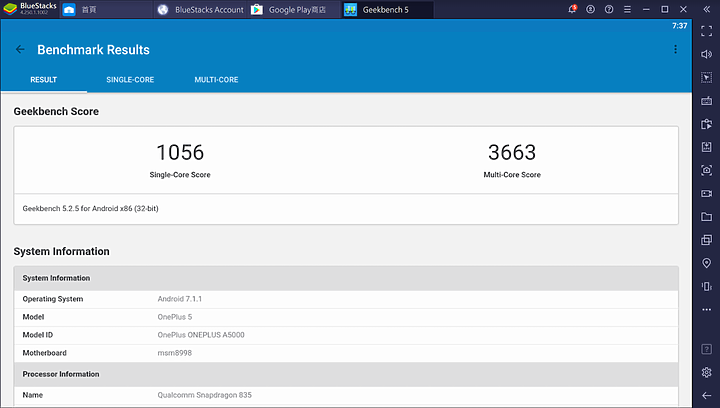Screen dimensions: 720x408
Task: Switch to the MULTI-CORE tab
Action: [216, 80]
